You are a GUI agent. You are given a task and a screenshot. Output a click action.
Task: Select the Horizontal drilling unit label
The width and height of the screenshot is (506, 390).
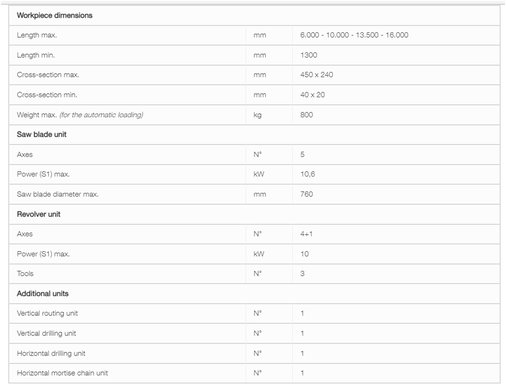[51, 353]
